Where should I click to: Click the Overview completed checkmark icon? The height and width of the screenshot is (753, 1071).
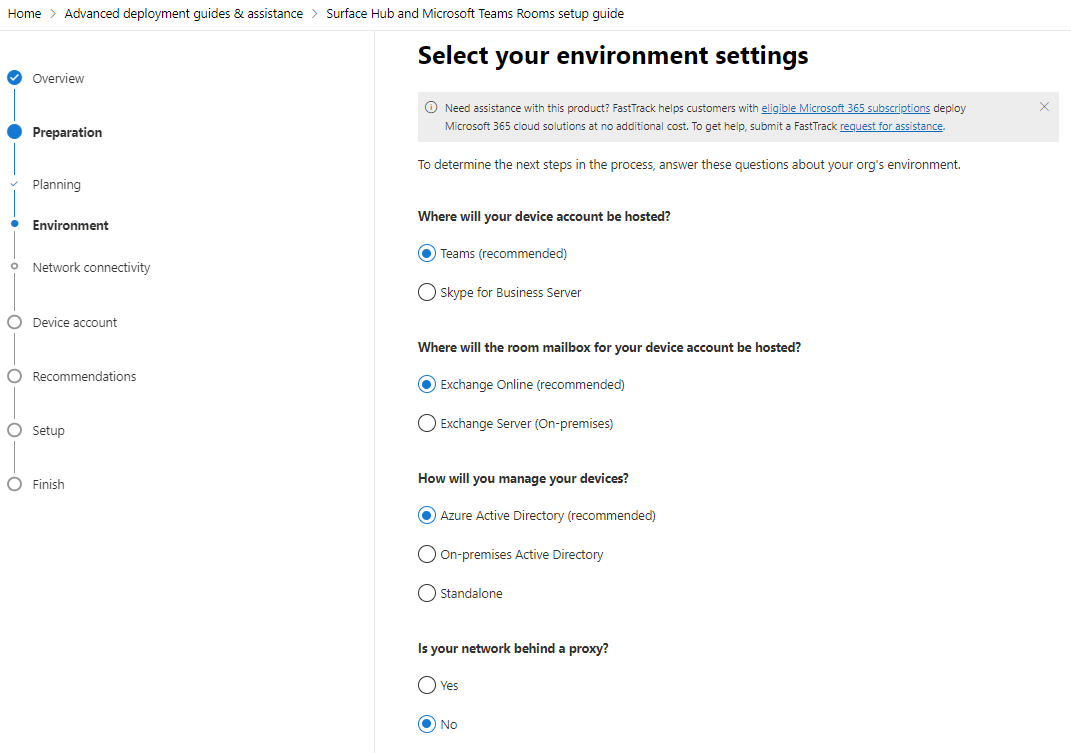click(x=14, y=78)
